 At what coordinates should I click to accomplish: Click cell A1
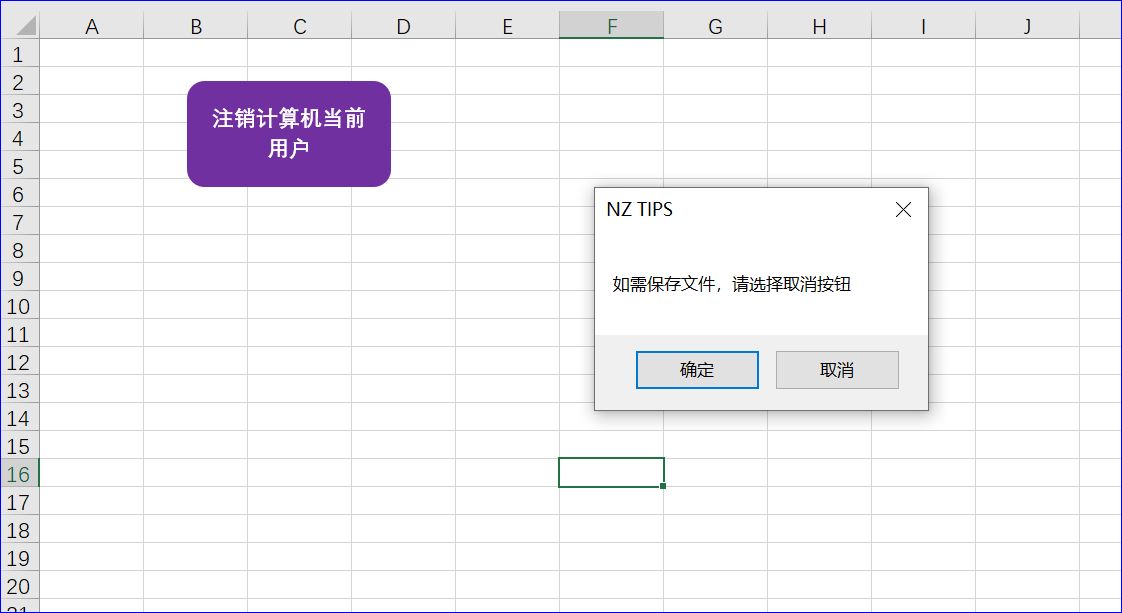pyautogui.click(x=92, y=54)
